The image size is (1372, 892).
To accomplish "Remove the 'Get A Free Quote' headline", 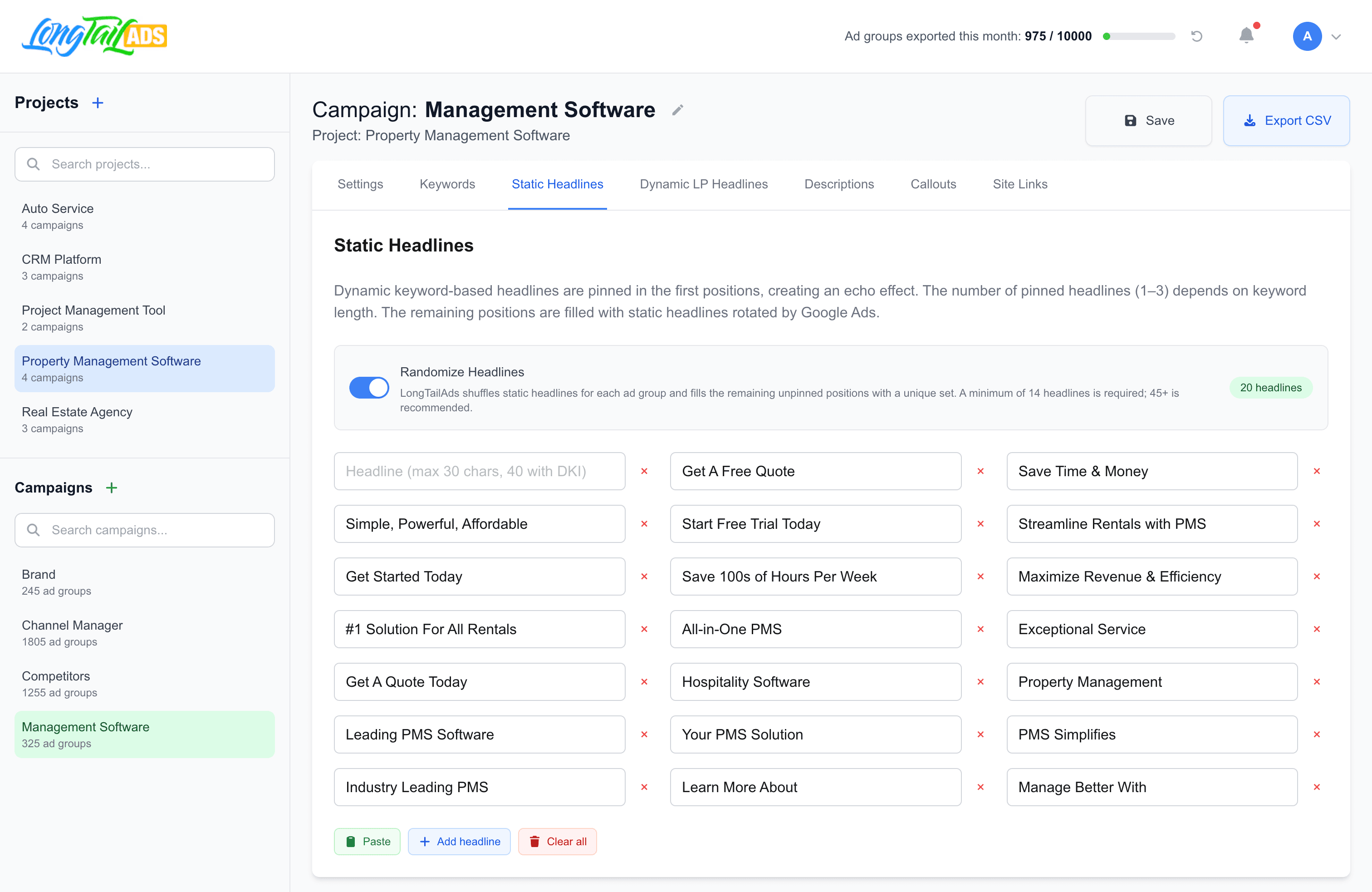I will tap(980, 471).
